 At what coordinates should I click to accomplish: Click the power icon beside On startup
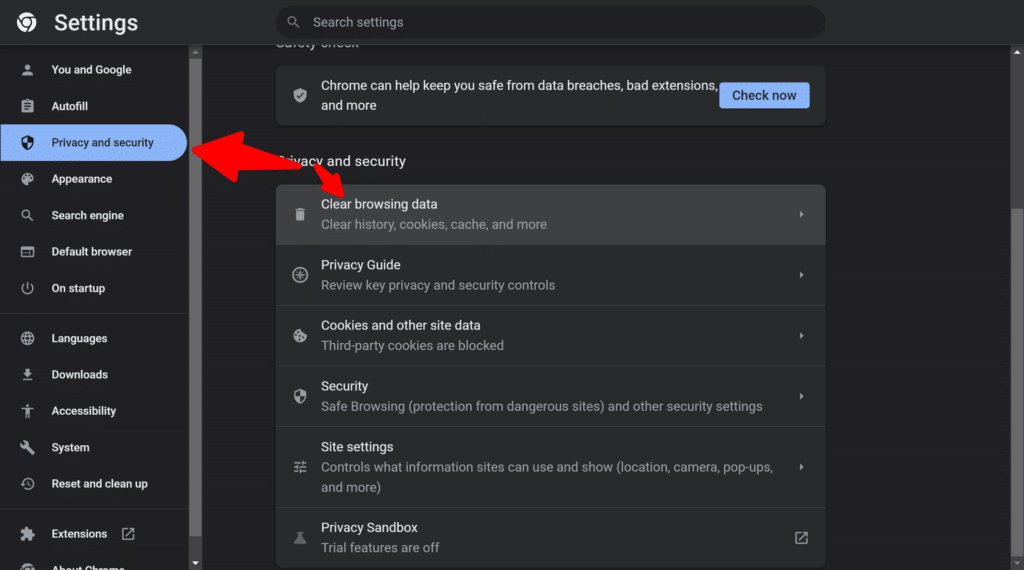pos(27,288)
